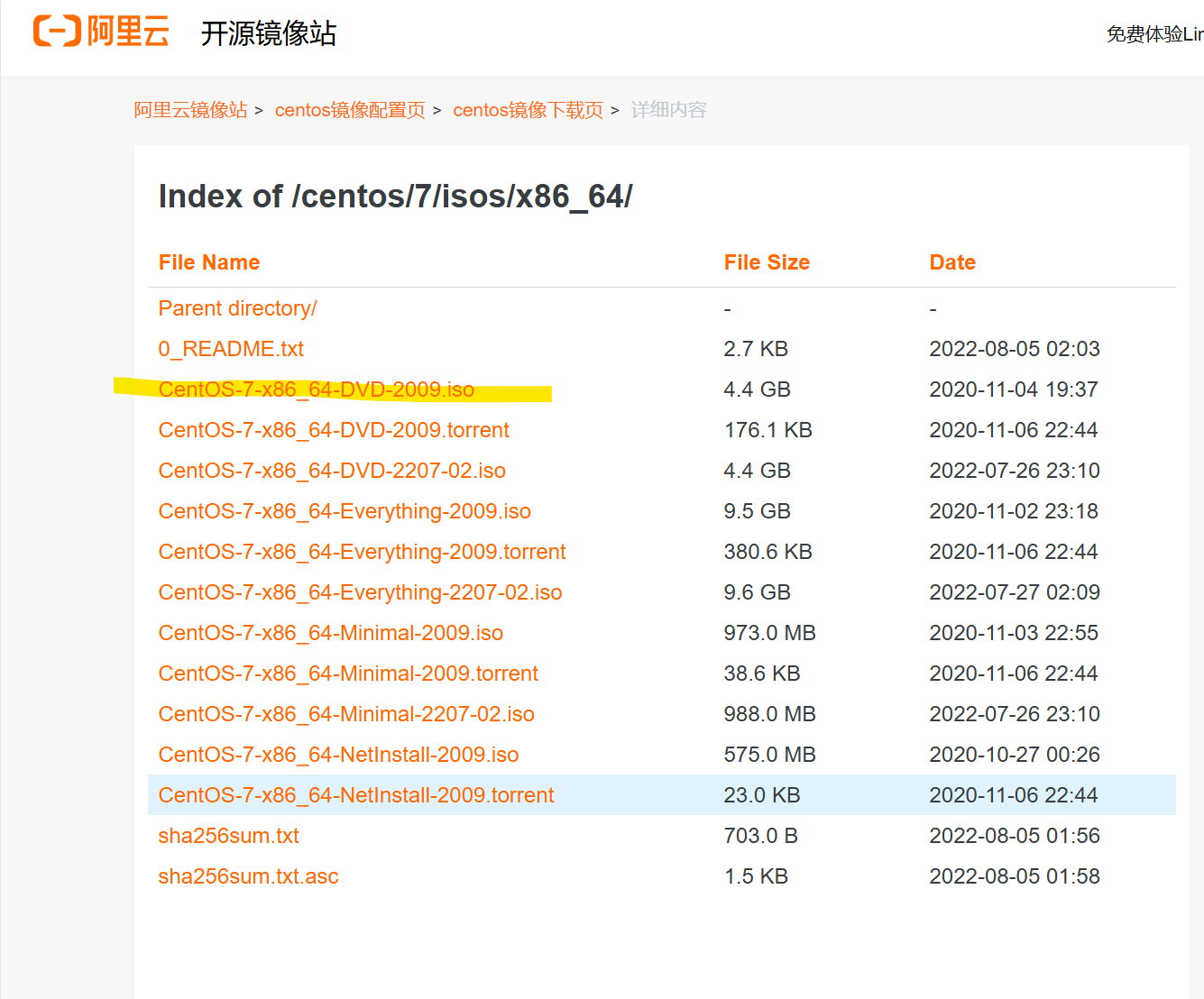
Task: Download CentOS-7-x86_64-Everything-2009.torrent
Action: tap(362, 552)
